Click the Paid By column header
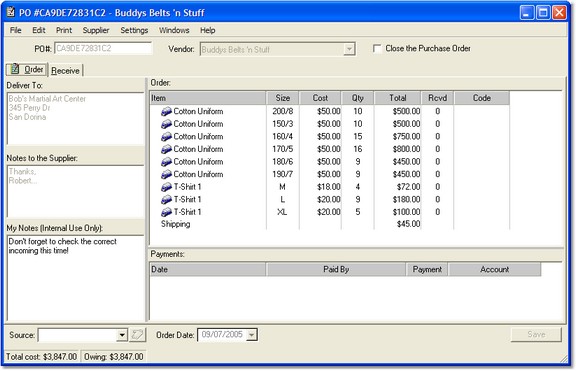 click(336, 269)
